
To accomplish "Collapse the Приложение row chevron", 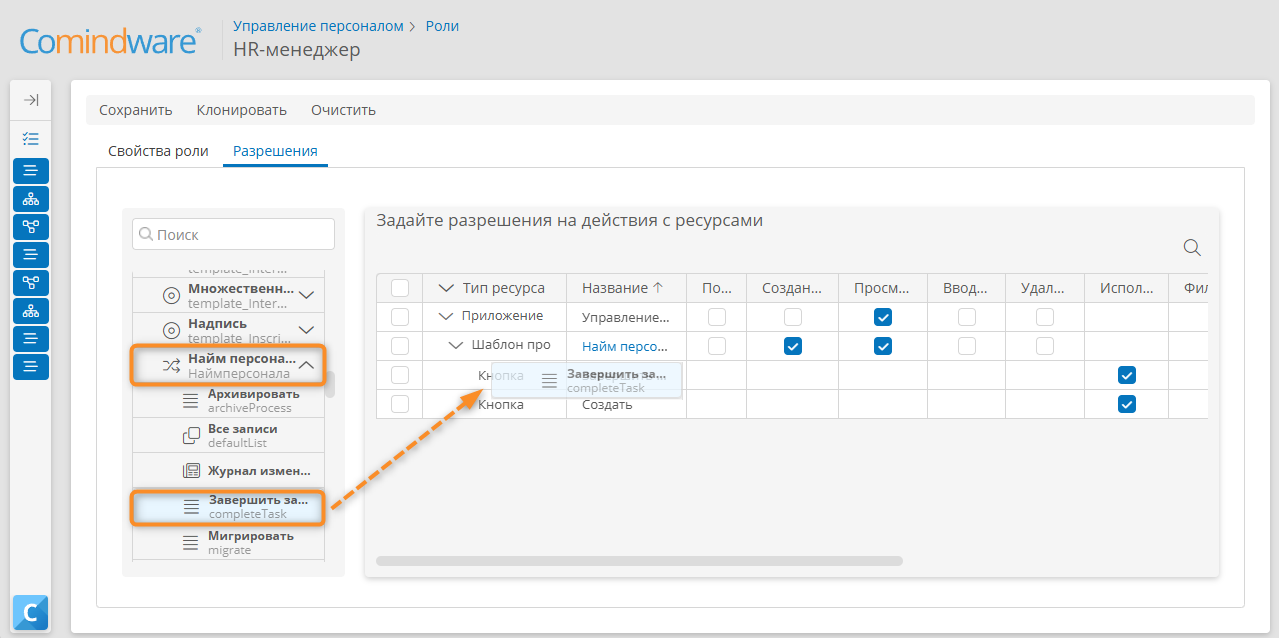I will tap(446, 316).
